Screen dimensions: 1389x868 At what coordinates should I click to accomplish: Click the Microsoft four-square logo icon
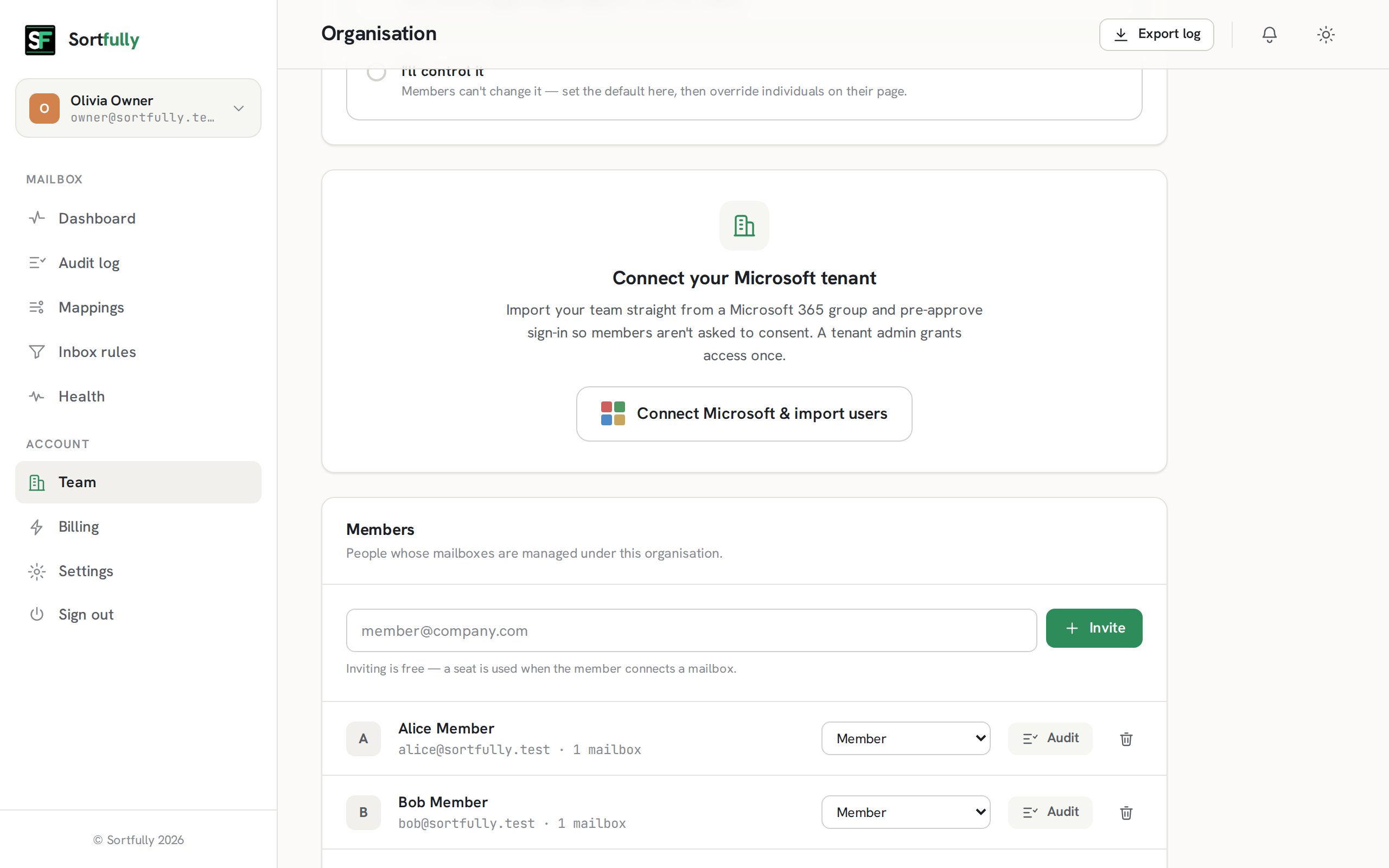tap(613, 413)
